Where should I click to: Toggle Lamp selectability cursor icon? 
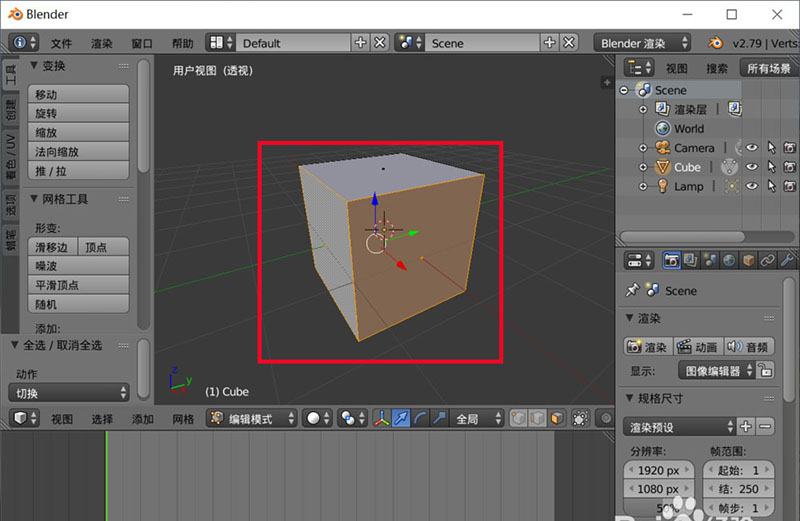click(x=771, y=186)
